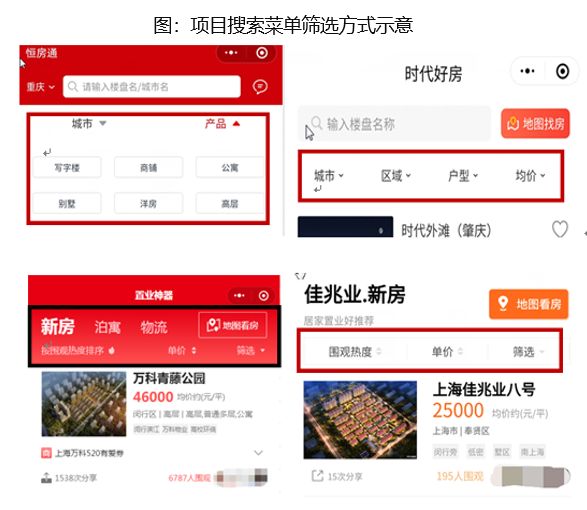The width and height of the screenshot is (587, 510).
Task: Open three-dots menu in 时代好房 header
Action: point(527,71)
